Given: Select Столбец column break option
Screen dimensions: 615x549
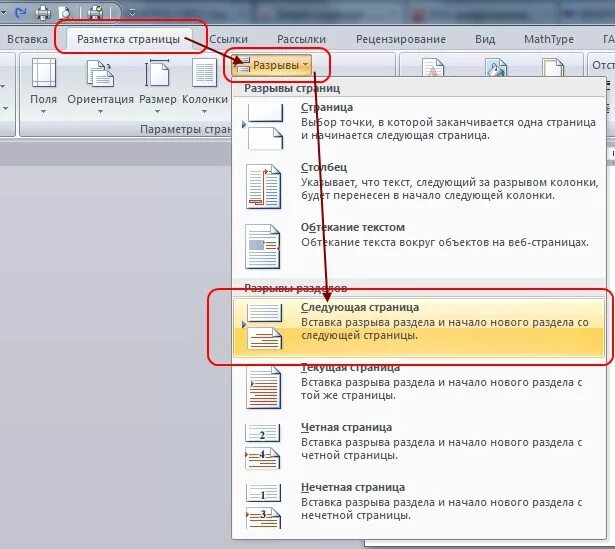Looking at the screenshot, I should pos(419,187).
